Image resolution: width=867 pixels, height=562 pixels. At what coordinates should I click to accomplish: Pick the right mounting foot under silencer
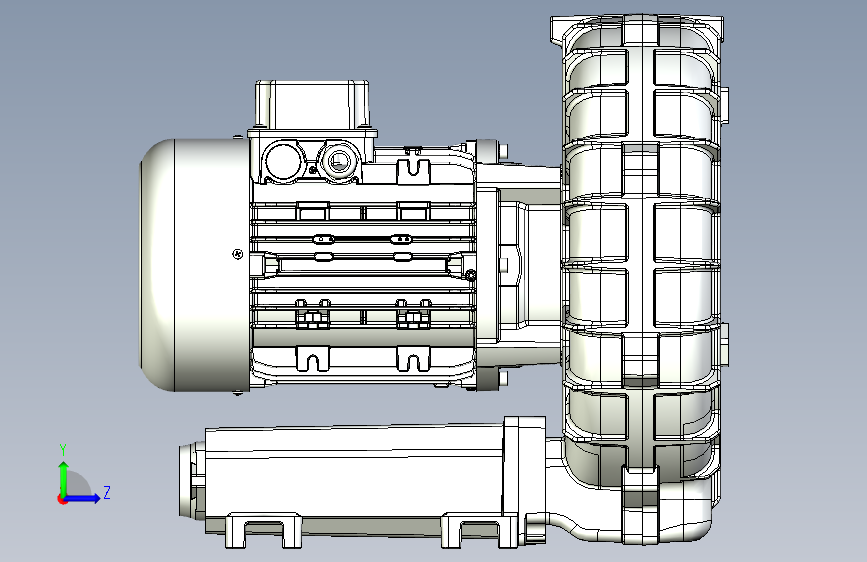(x=479, y=530)
